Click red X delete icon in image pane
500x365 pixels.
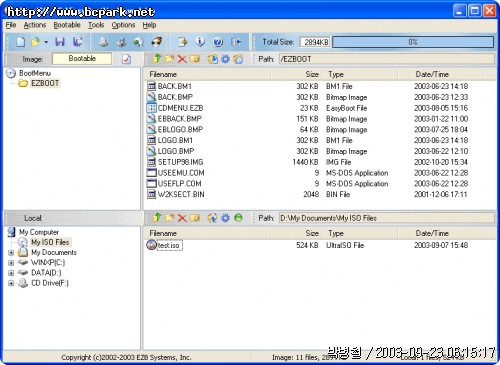[x=182, y=59]
